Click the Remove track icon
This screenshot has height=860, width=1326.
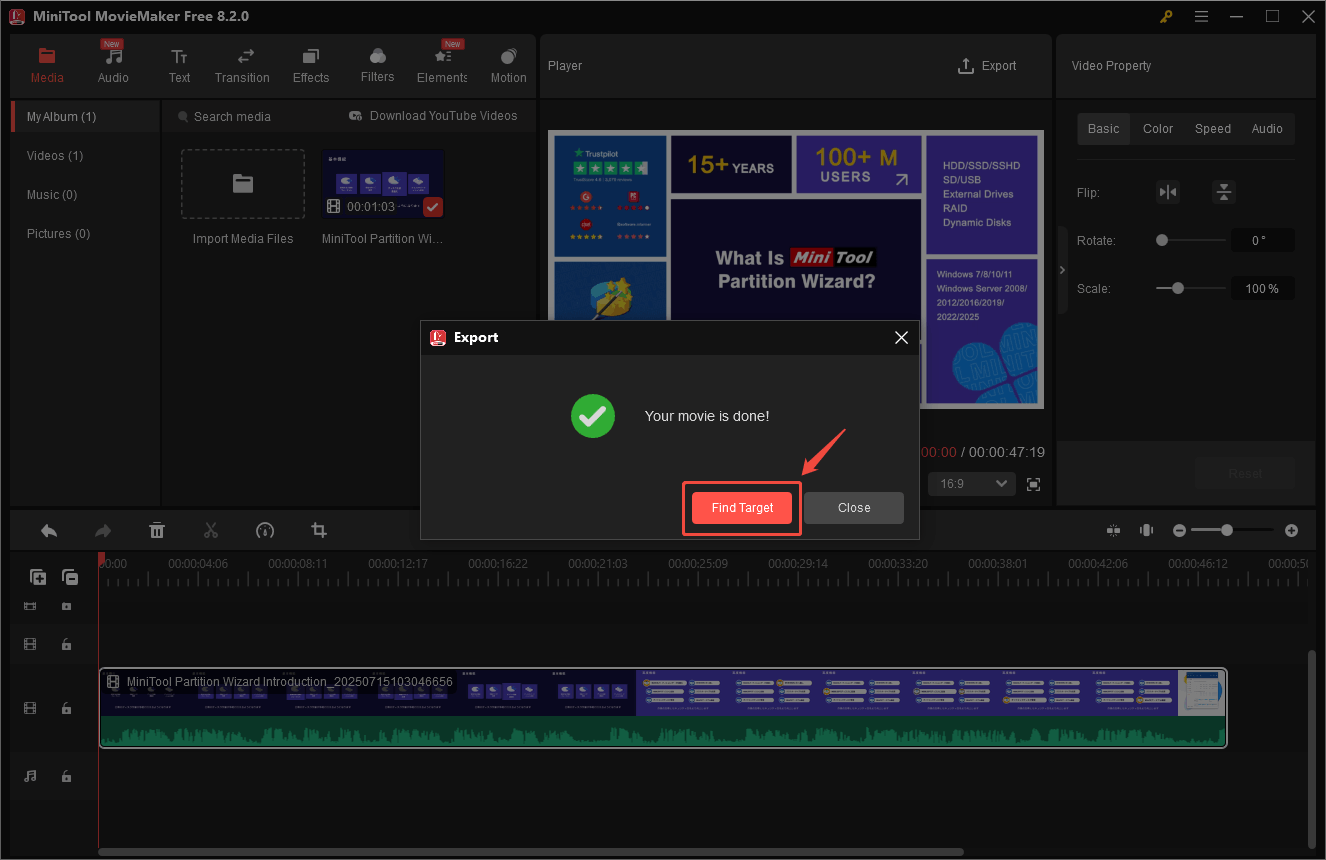pos(70,577)
